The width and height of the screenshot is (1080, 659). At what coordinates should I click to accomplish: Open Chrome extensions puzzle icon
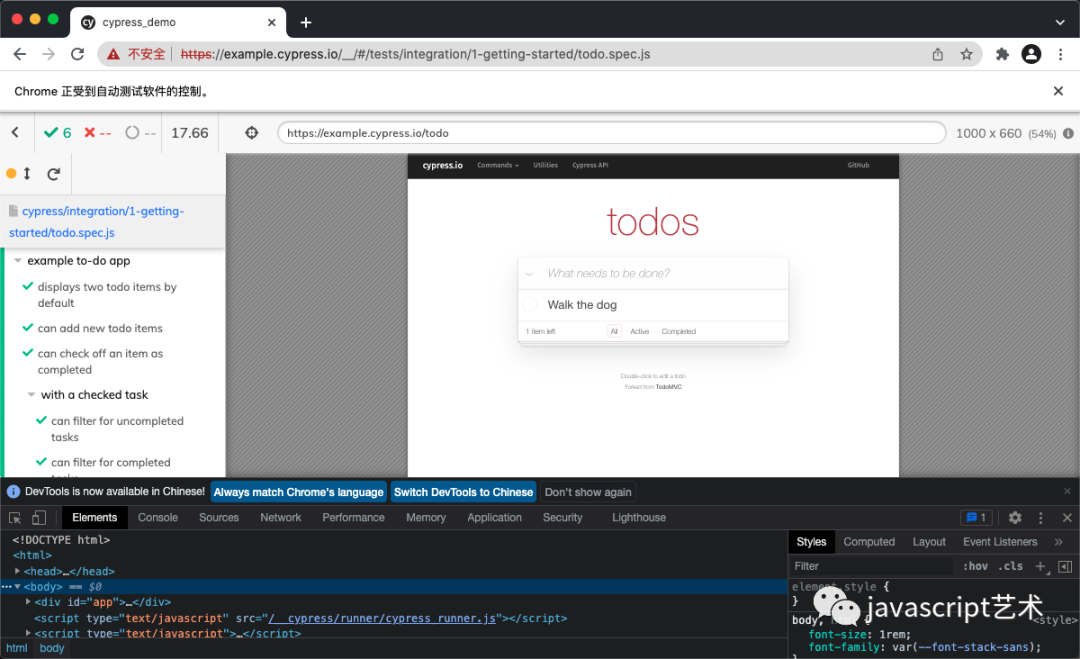pos(1002,54)
